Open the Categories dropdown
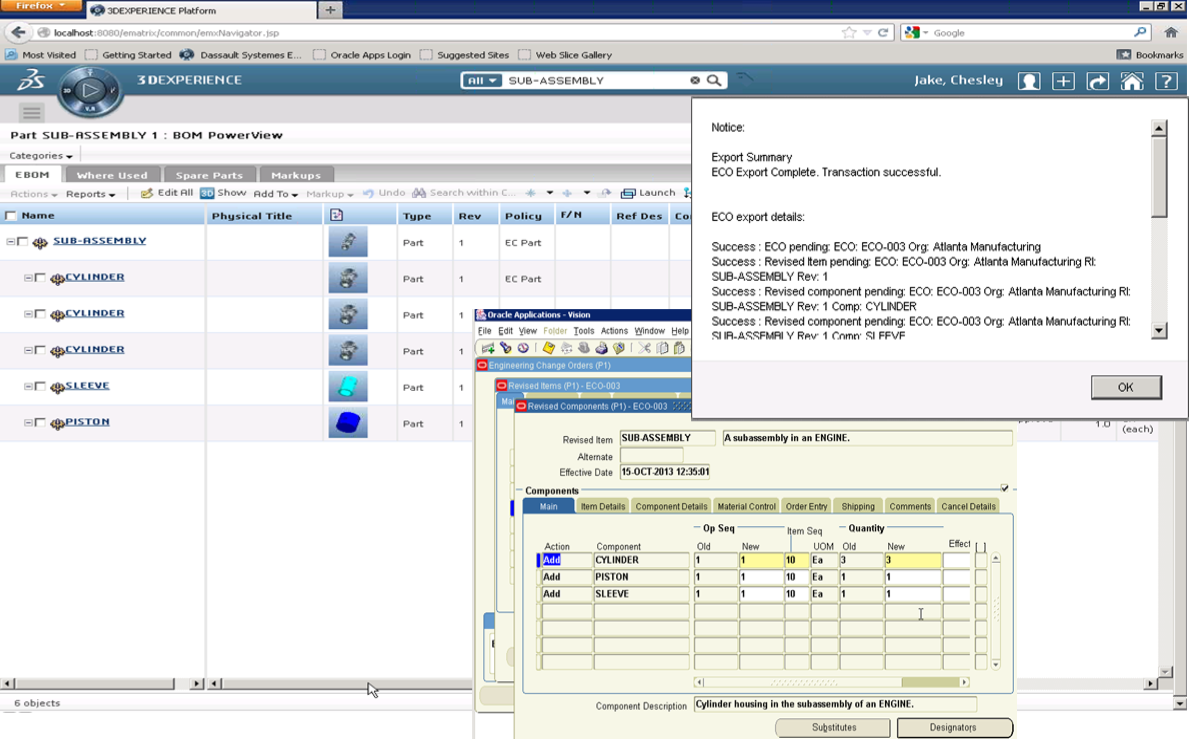1189x739 pixels. pyautogui.click(x=40, y=156)
